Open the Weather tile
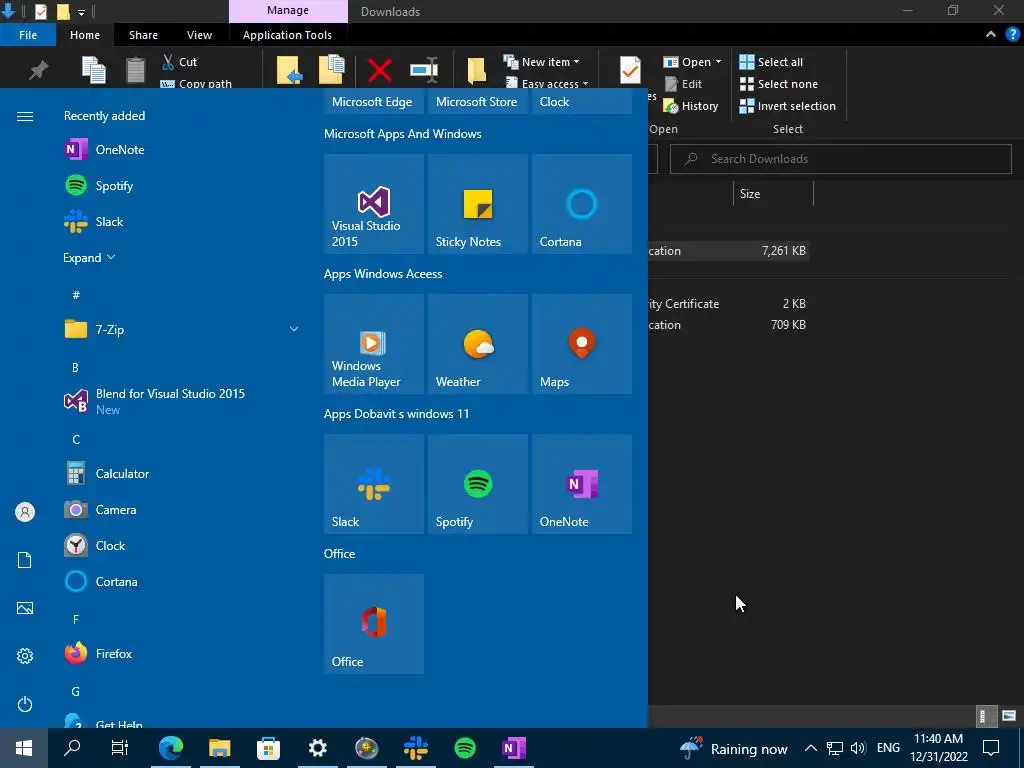Screen dimensions: 1024x768 [x=477, y=344]
